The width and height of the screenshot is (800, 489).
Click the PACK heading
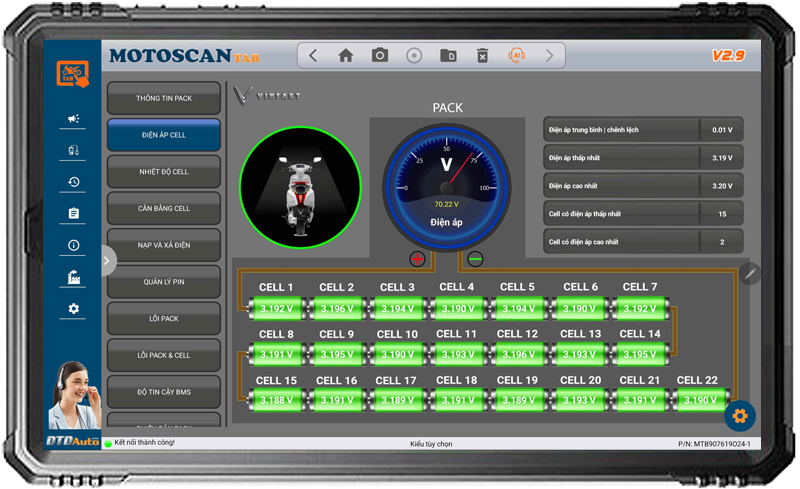click(447, 108)
